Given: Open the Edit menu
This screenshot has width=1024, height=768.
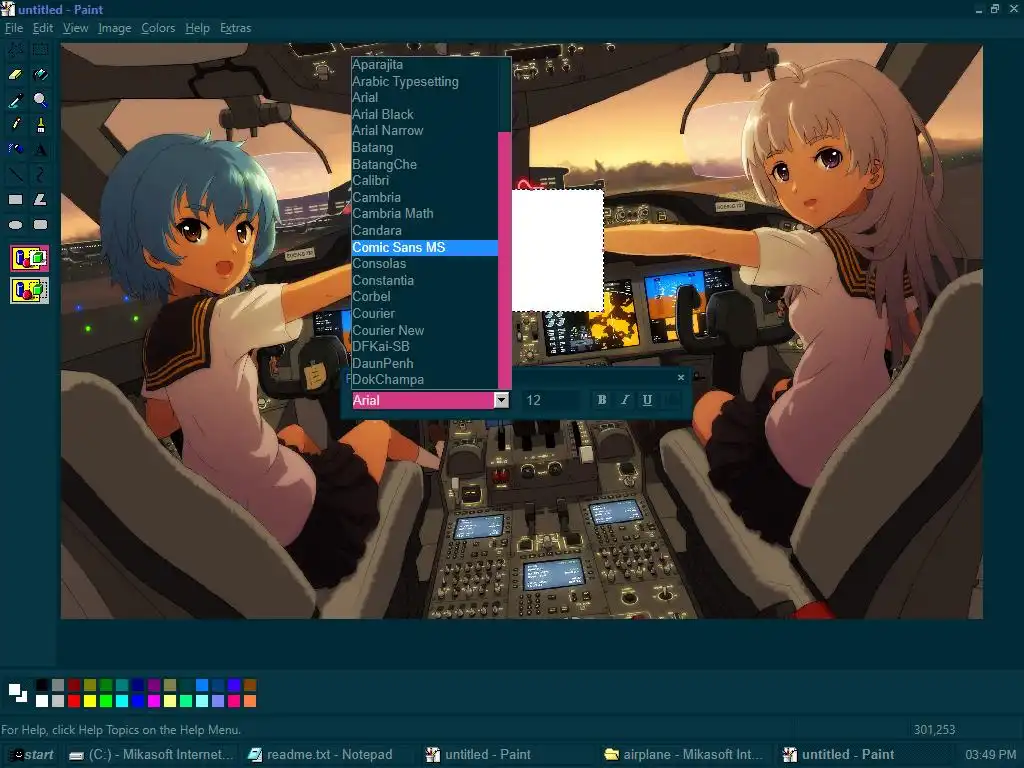Looking at the screenshot, I should (43, 28).
